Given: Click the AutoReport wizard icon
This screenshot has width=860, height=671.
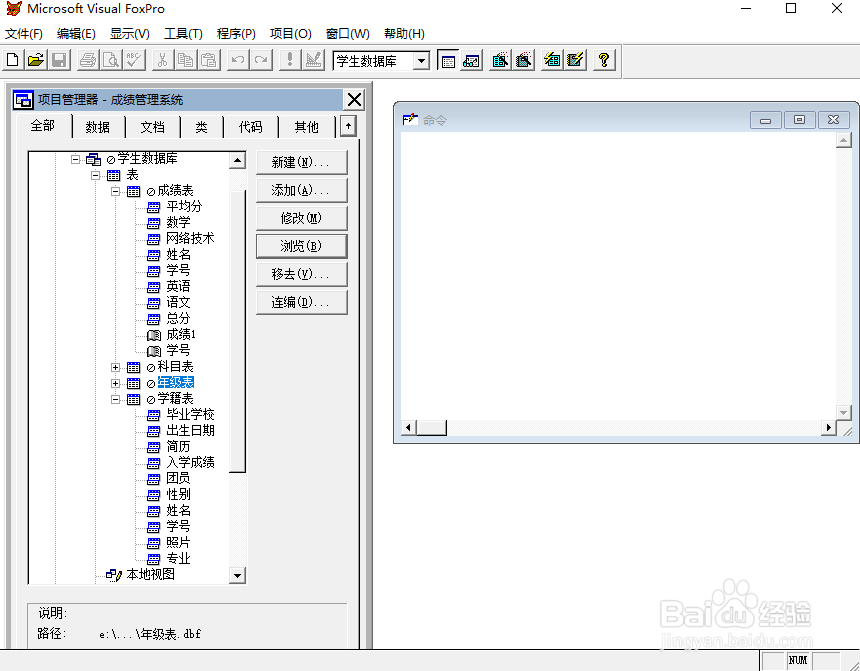Looking at the screenshot, I should (575, 60).
